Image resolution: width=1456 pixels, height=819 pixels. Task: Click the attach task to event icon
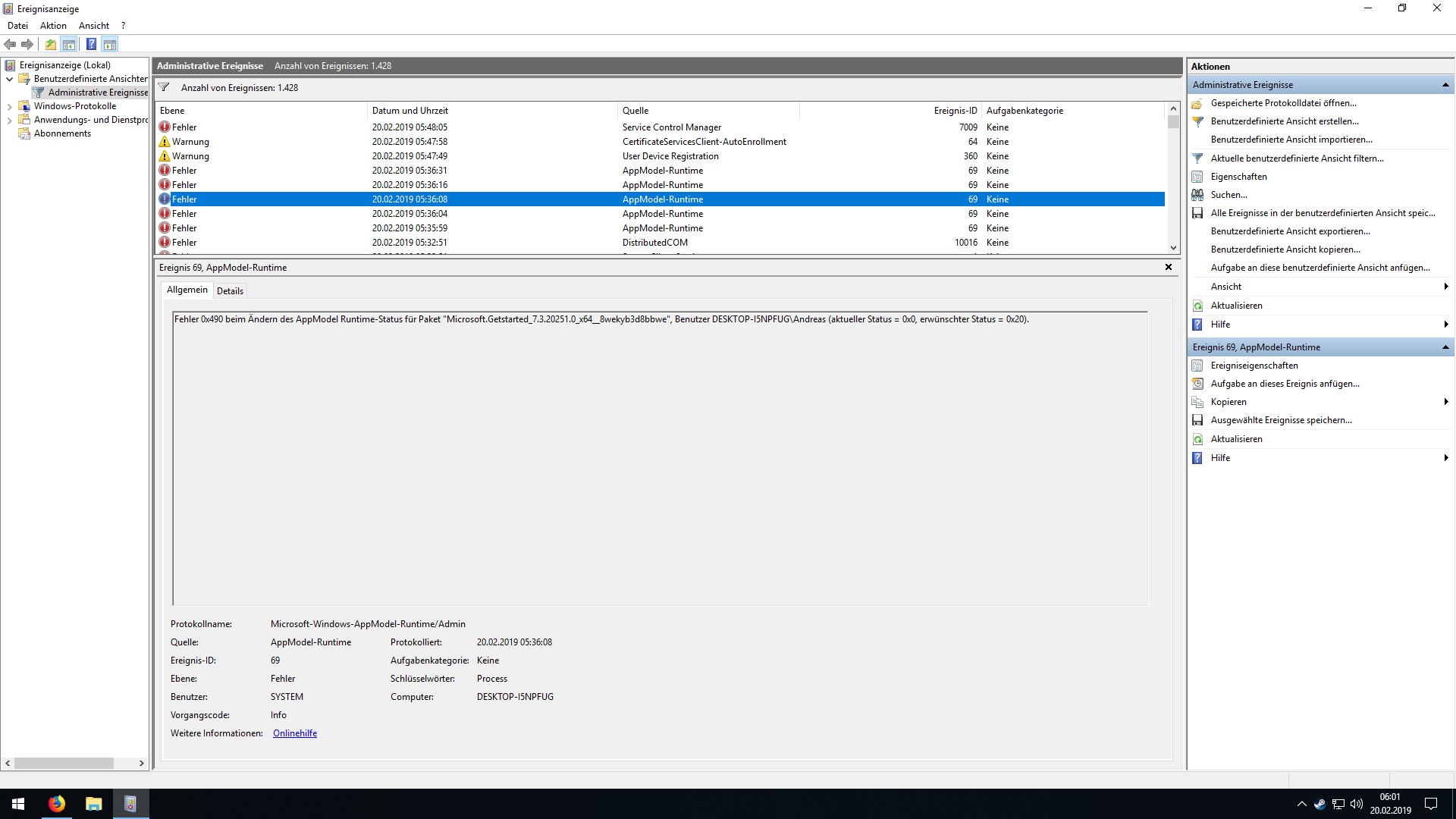(1197, 384)
